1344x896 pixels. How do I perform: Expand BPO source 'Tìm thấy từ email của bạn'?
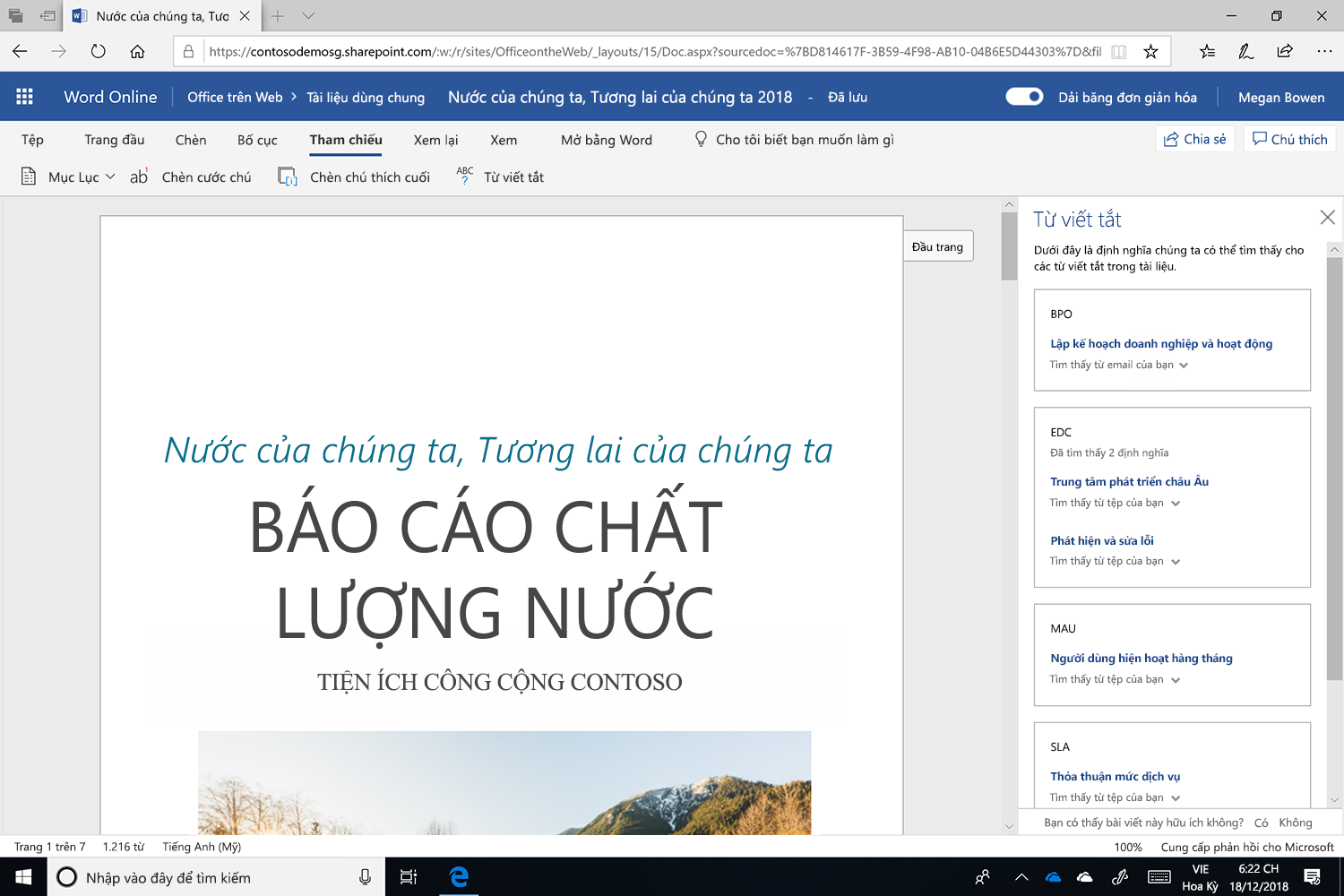(x=1119, y=365)
